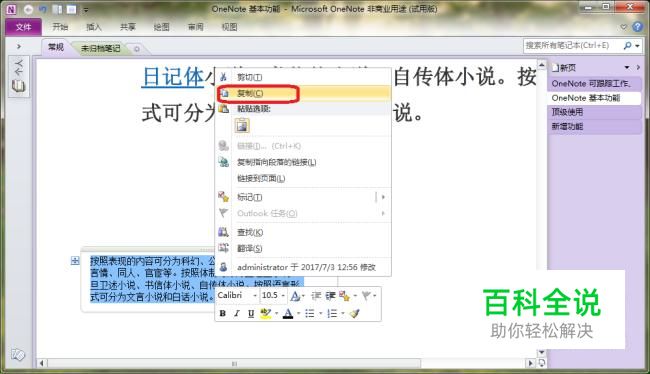Open the Customize Quick Access Toolbar arrow
Viewport: 650px width, 374px height.
[86, 10]
